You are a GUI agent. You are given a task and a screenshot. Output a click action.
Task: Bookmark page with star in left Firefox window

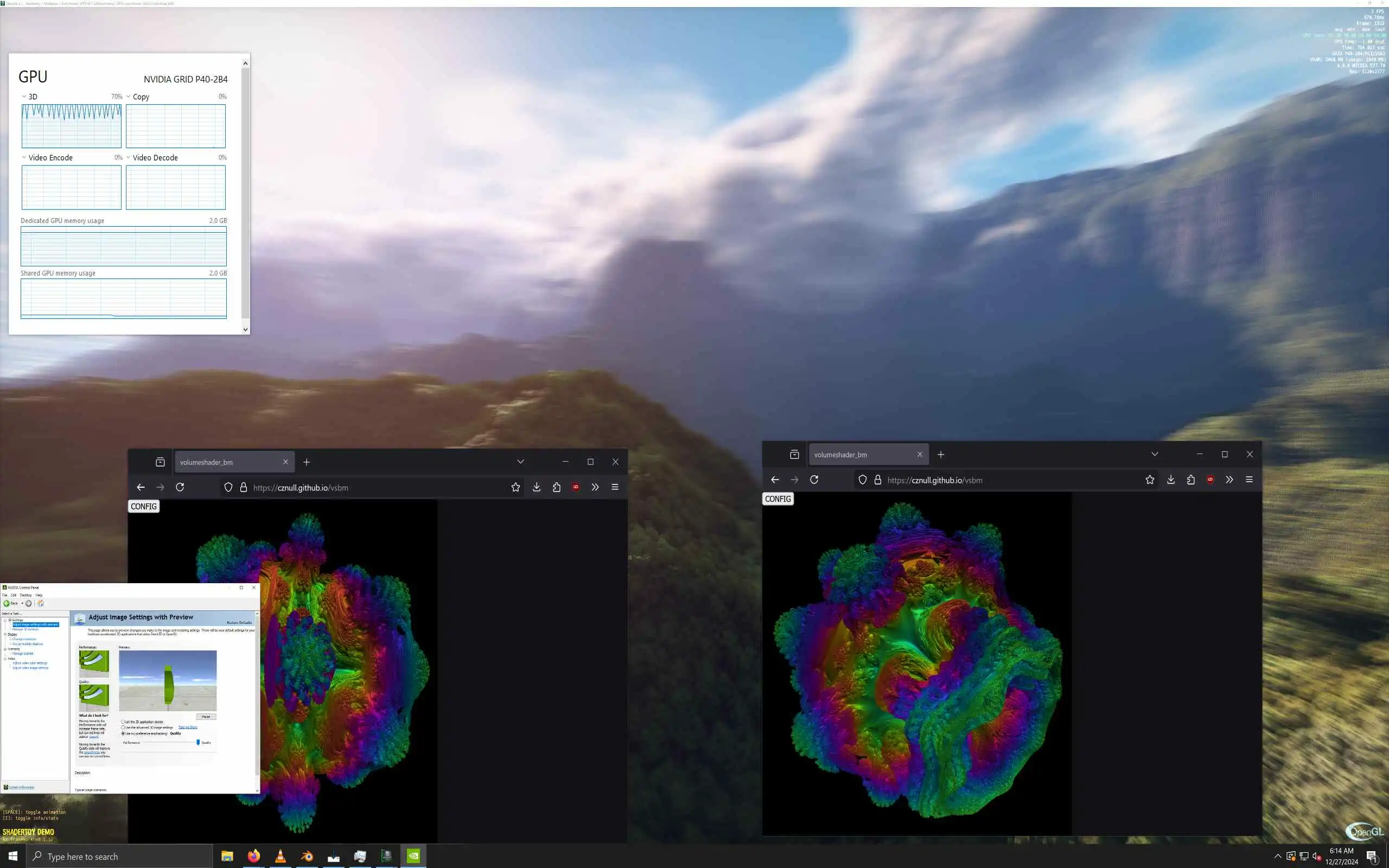515,487
